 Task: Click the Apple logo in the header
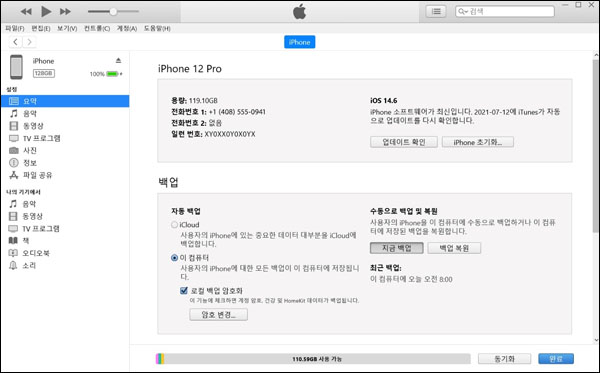300,11
